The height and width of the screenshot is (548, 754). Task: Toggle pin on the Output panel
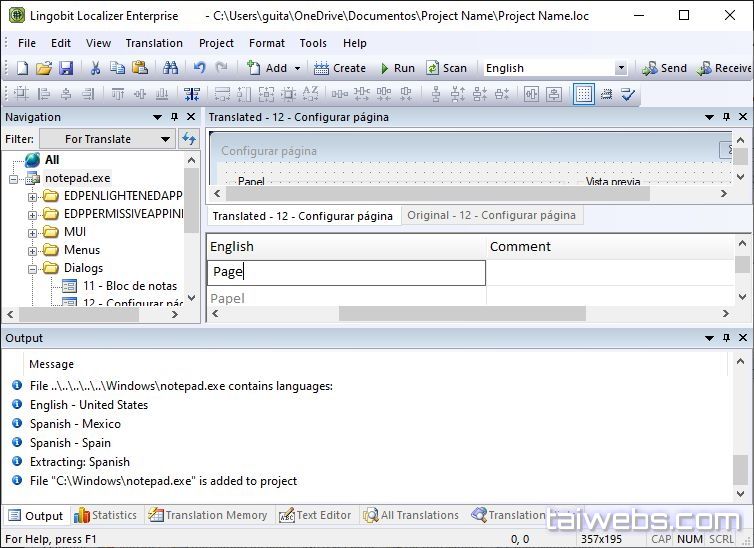point(726,338)
